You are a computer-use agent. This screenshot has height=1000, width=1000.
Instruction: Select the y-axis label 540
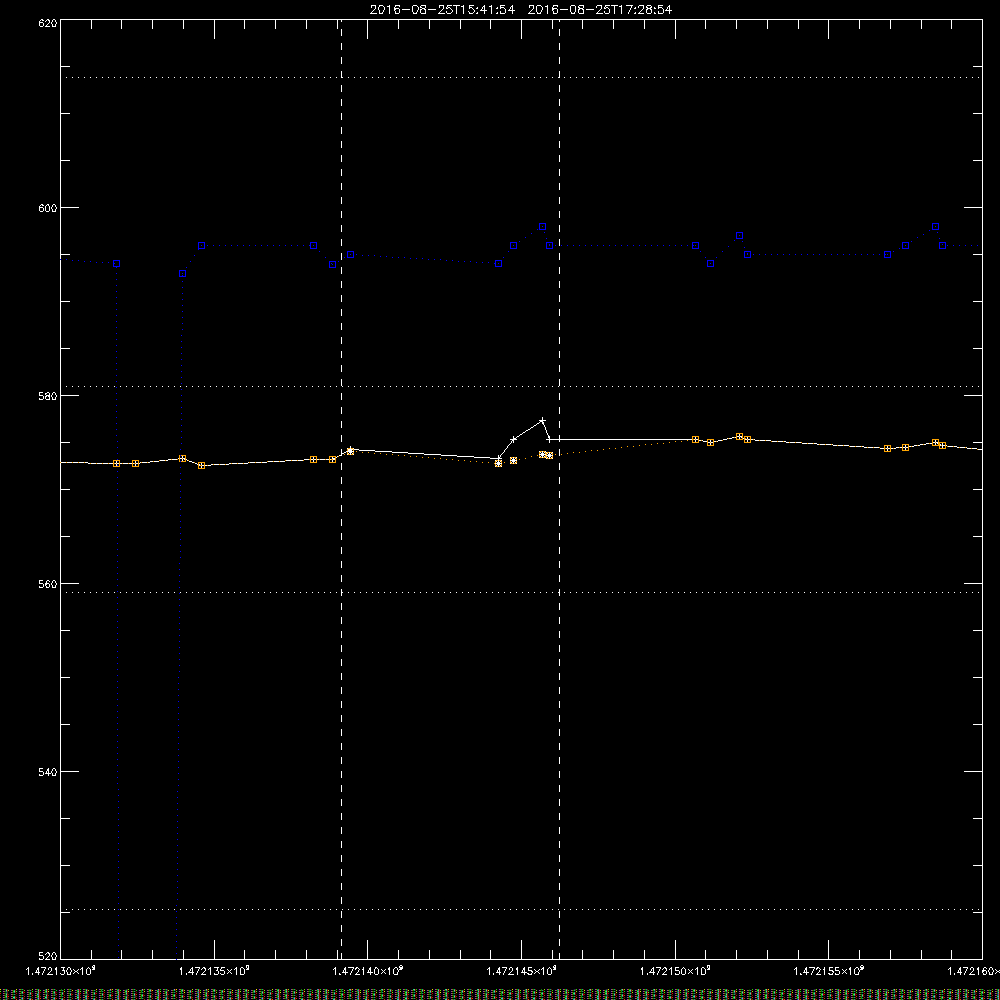(48, 772)
